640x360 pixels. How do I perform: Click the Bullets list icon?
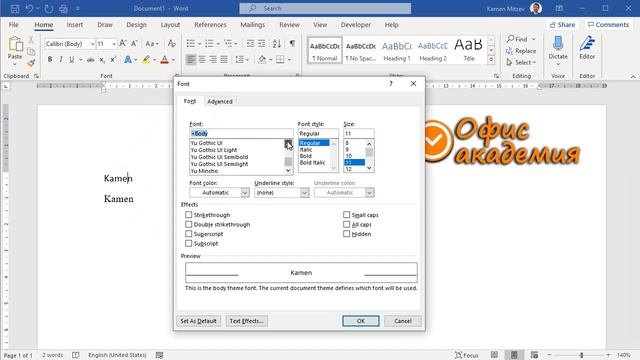tap(191, 43)
